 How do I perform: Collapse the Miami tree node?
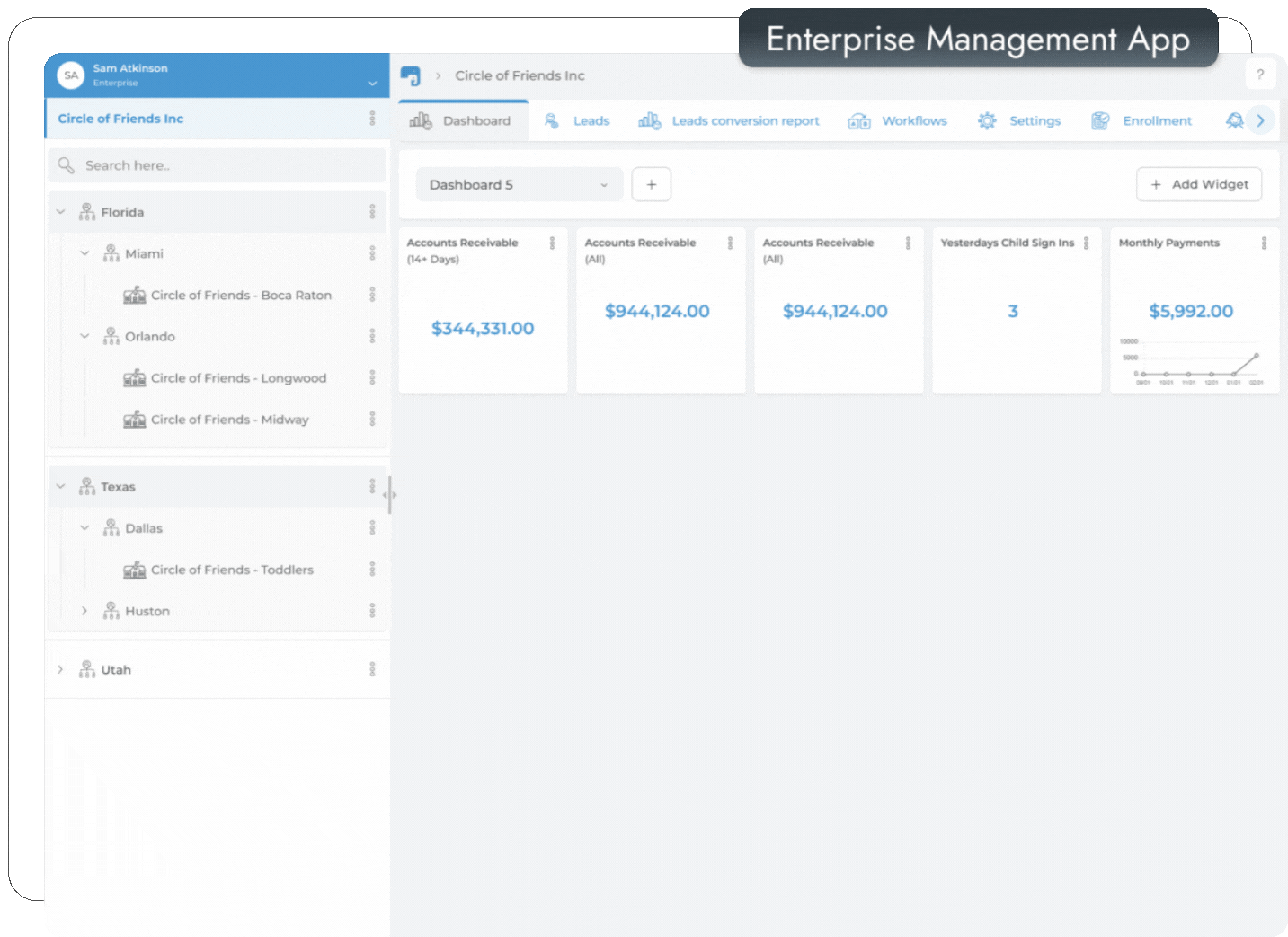(84, 253)
